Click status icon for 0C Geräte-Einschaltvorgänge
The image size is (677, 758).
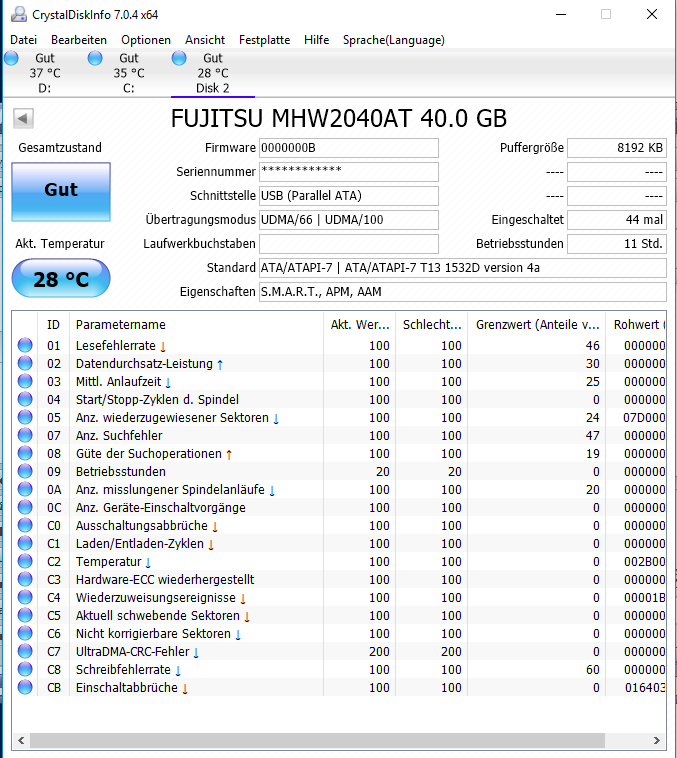25,507
